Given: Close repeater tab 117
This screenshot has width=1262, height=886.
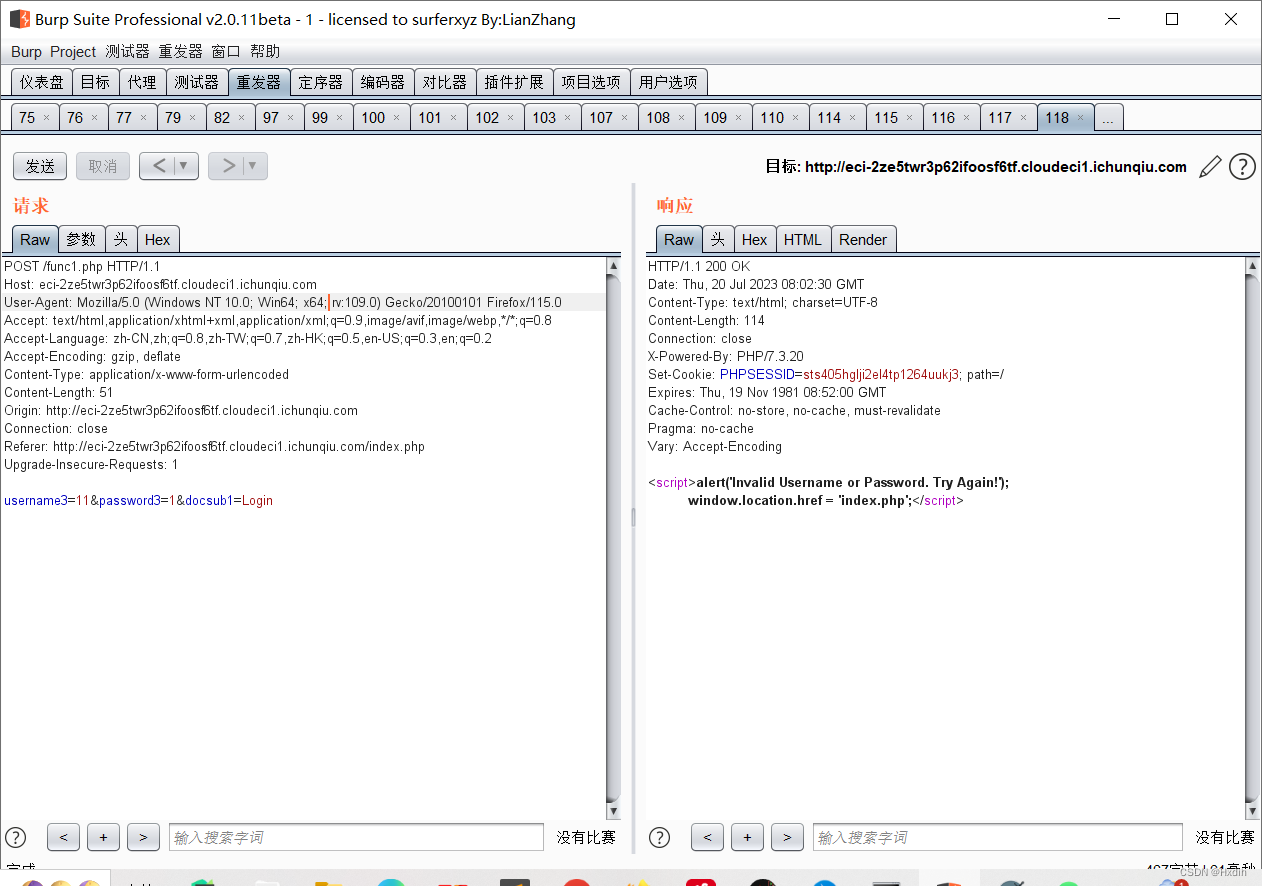Looking at the screenshot, I should [x=1024, y=118].
